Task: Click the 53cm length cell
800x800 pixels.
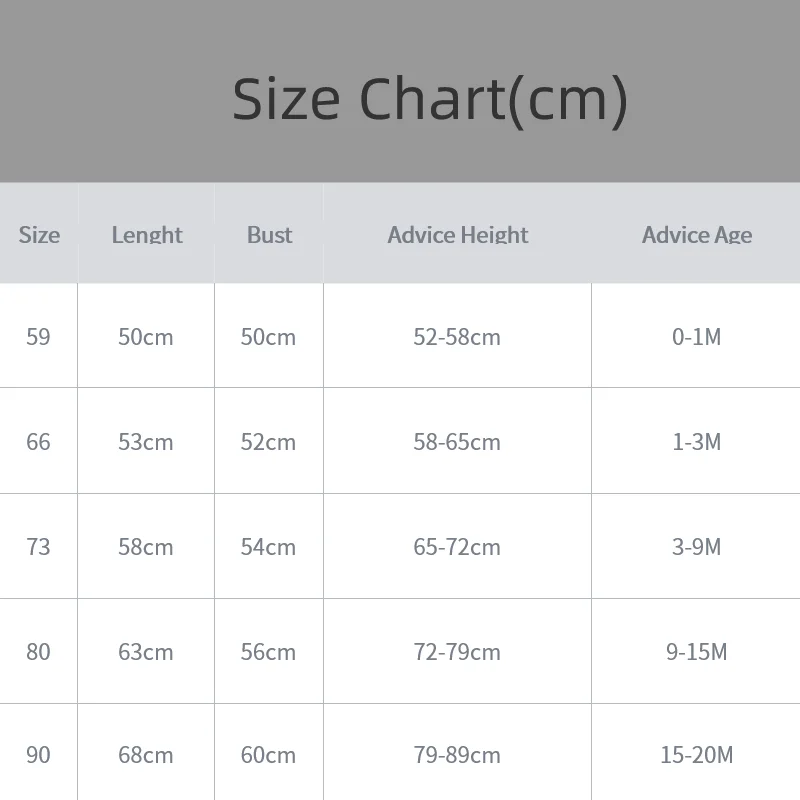Action: click(x=146, y=442)
